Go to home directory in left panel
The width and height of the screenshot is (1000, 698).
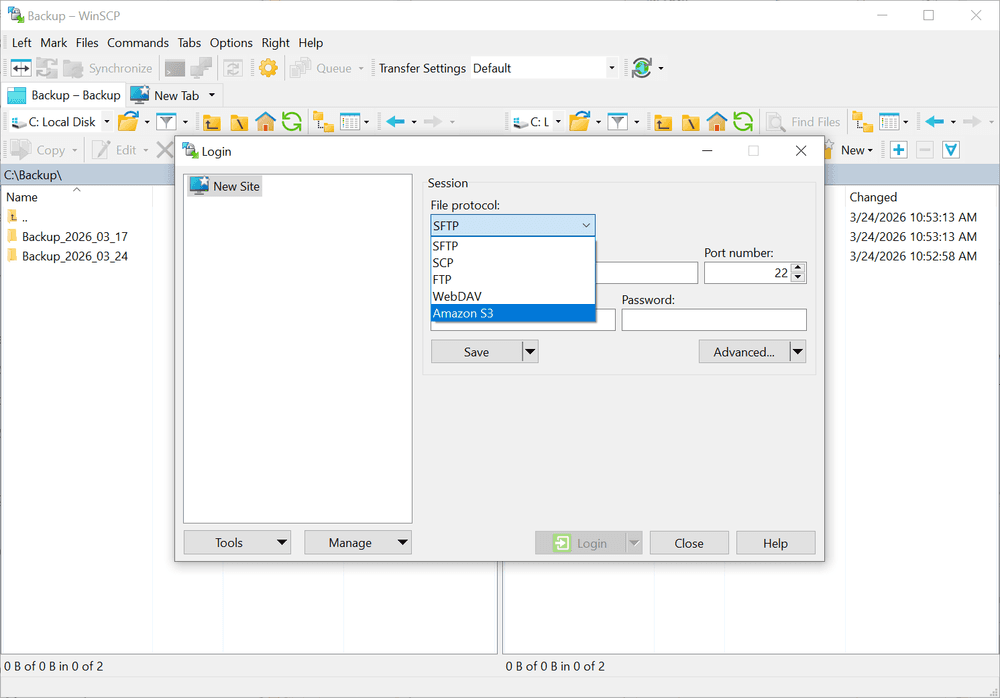click(x=265, y=121)
